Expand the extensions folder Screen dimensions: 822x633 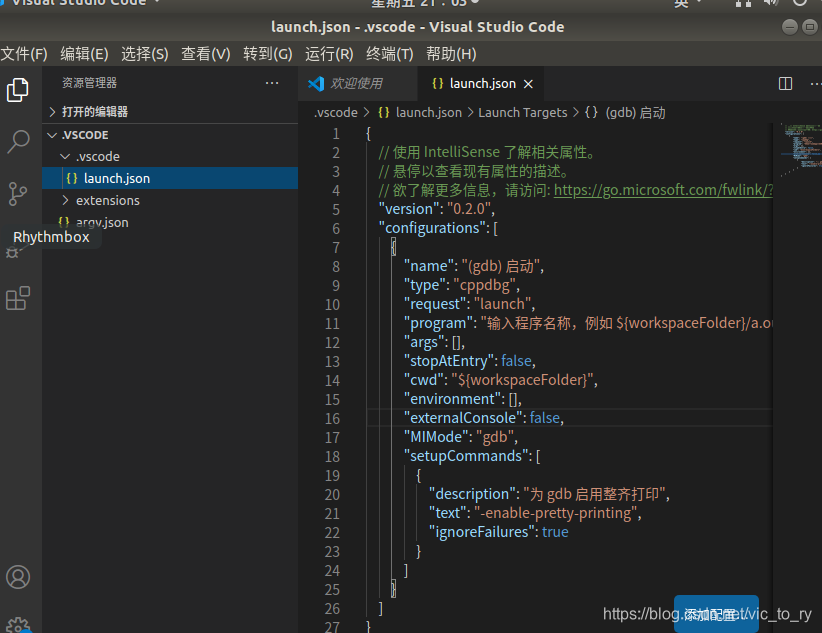(170, 200)
